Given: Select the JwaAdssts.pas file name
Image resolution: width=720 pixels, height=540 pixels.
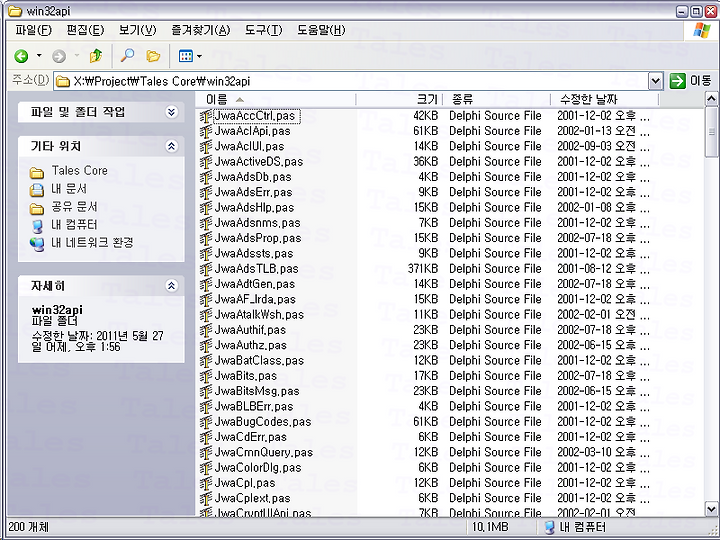Looking at the screenshot, I should [x=254, y=253].
